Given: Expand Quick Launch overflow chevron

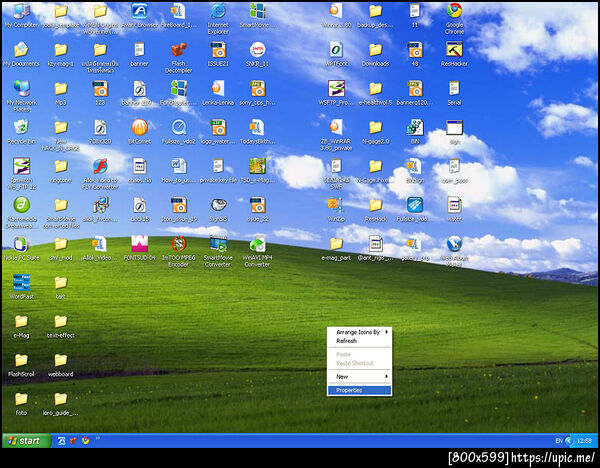Looking at the screenshot, I should [x=98, y=438].
